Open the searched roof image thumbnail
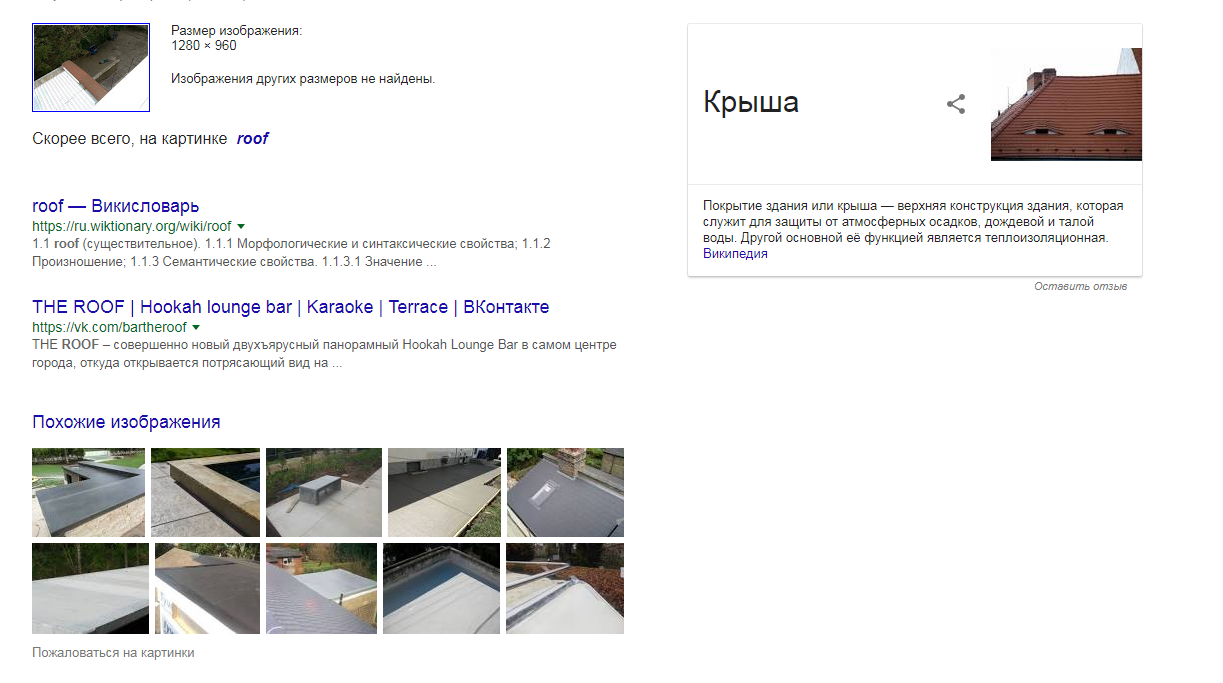This screenshot has height=683, width=1223. click(x=91, y=67)
